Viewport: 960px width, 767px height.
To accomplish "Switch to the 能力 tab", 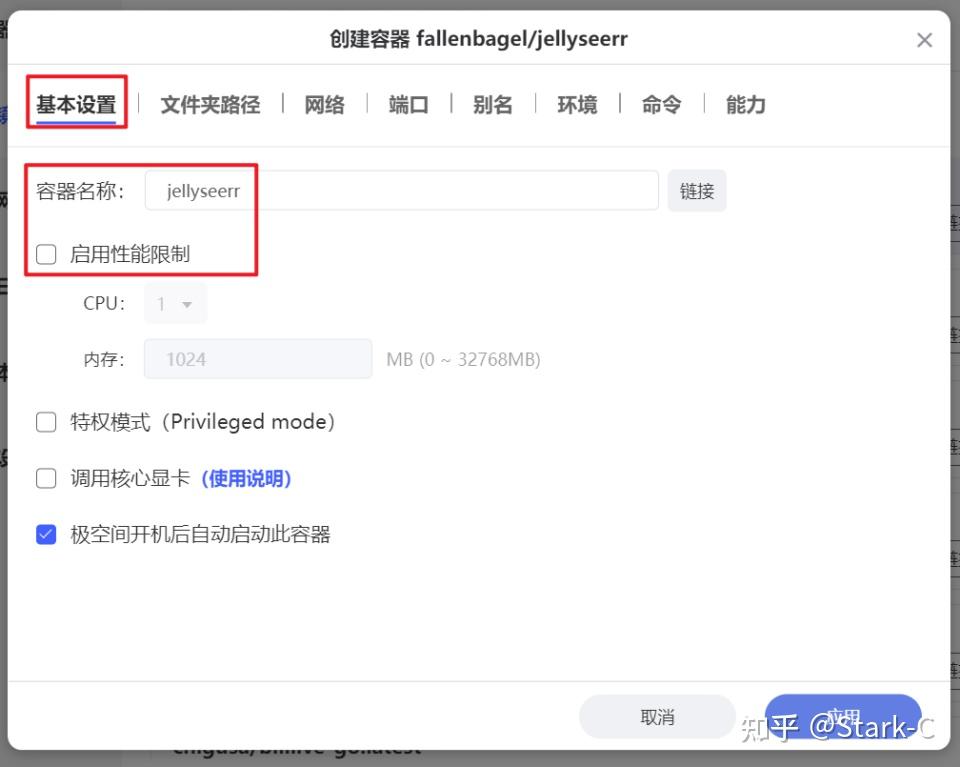I will click(x=744, y=103).
